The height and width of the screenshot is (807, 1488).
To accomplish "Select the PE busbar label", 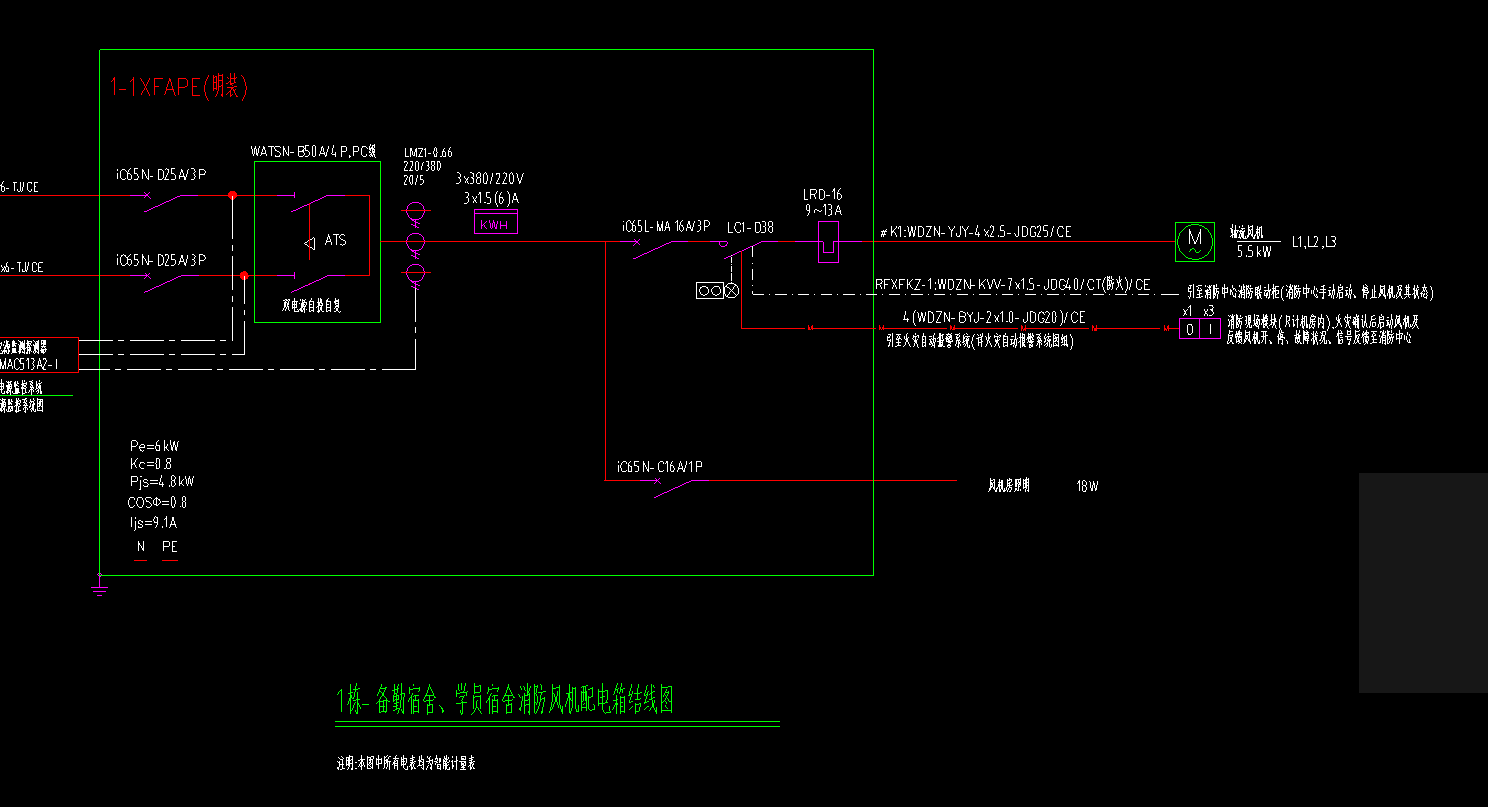I will point(170,547).
